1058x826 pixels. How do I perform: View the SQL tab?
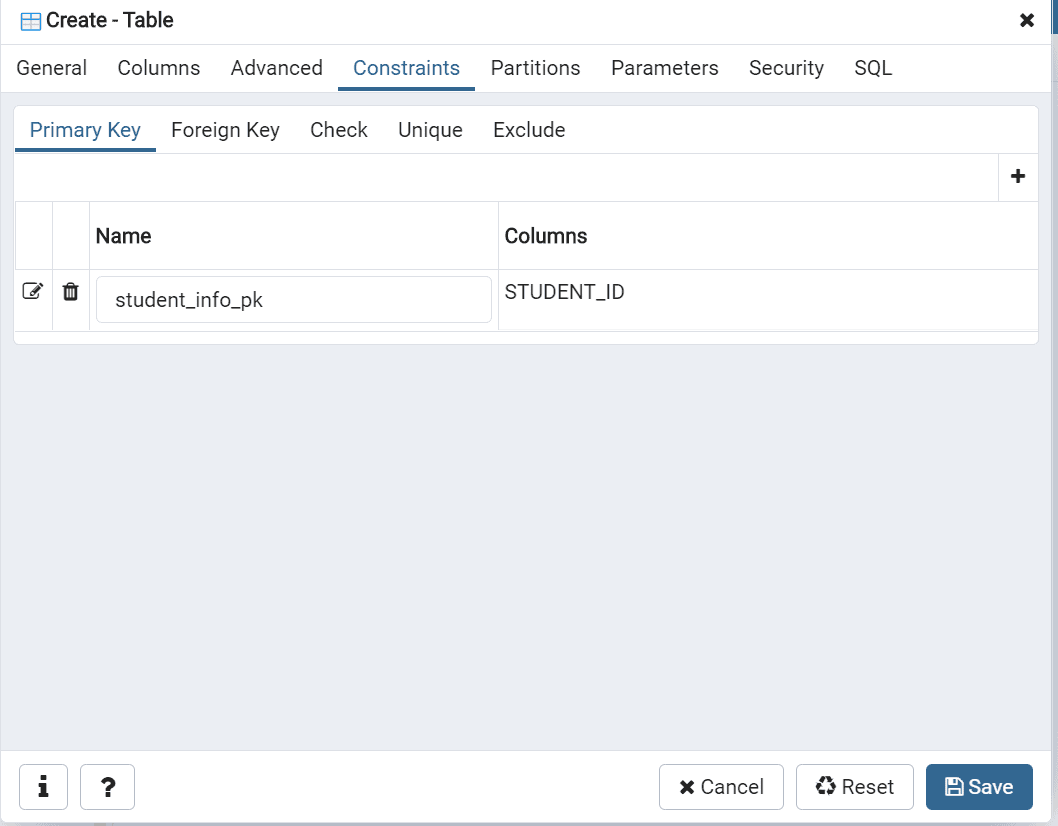click(873, 68)
